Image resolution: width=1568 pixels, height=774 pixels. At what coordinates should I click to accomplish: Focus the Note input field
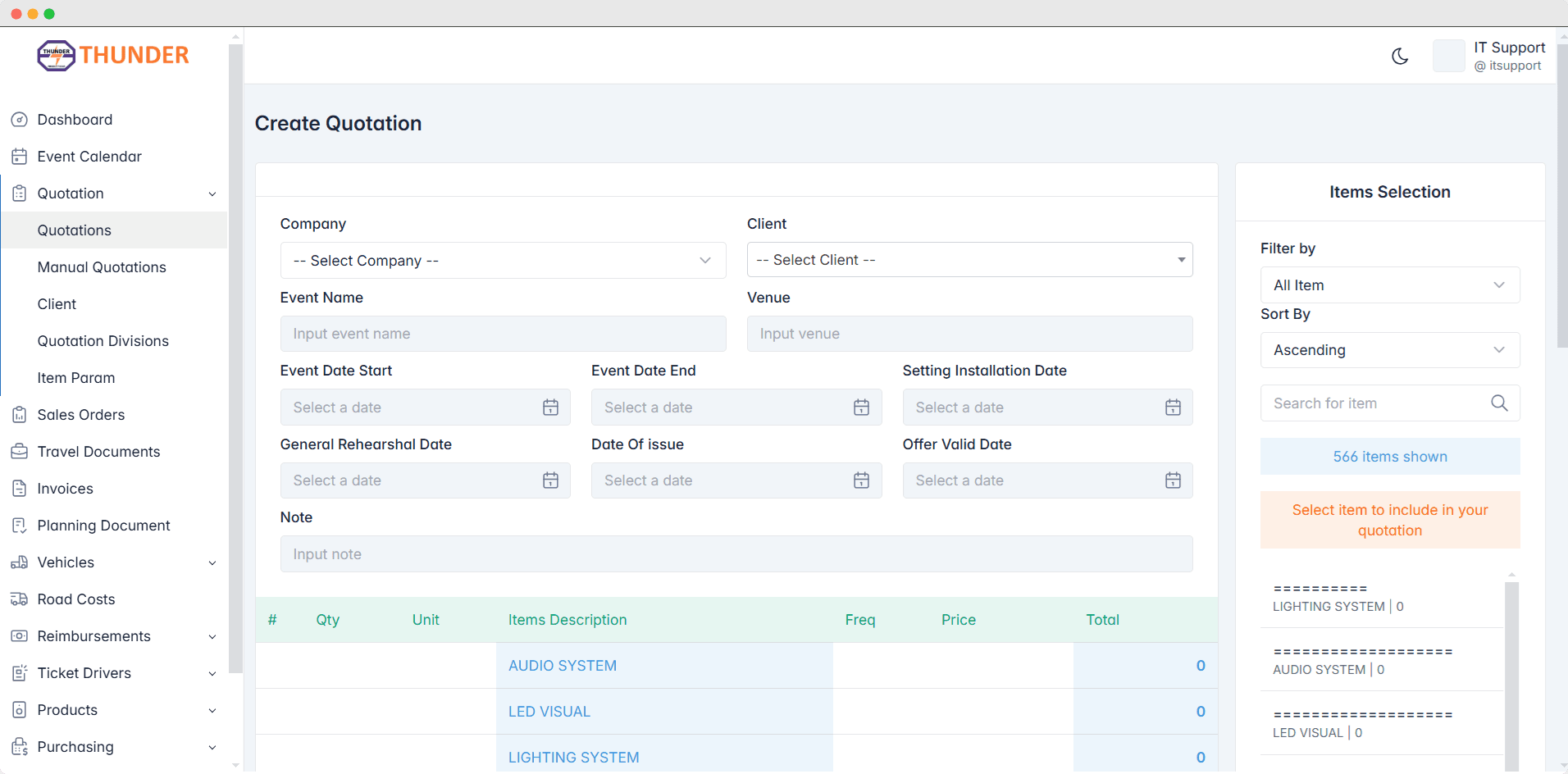[x=736, y=554]
